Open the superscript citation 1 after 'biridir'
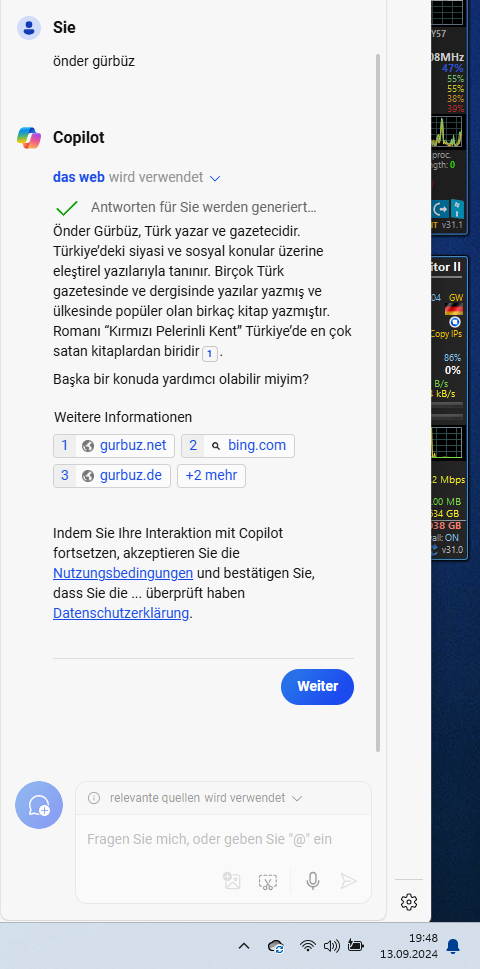Viewport: 480px width, 969px height. 209,353
